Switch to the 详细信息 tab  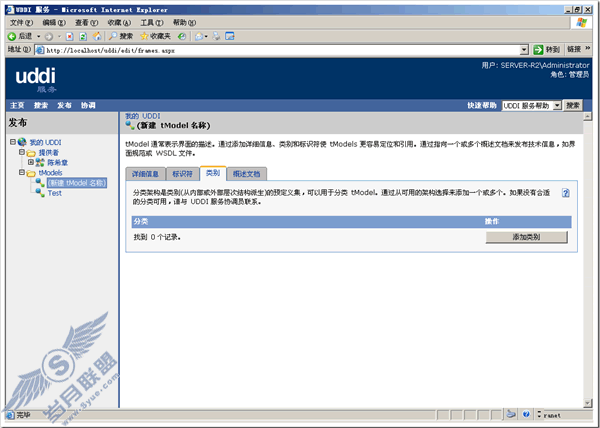(x=145, y=174)
